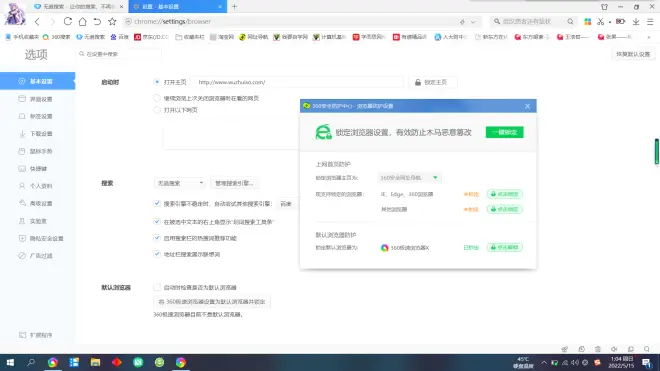The image size is (660, 371).
Task: Open the 快捷键 sidebar item
Action: pos(37,168)
